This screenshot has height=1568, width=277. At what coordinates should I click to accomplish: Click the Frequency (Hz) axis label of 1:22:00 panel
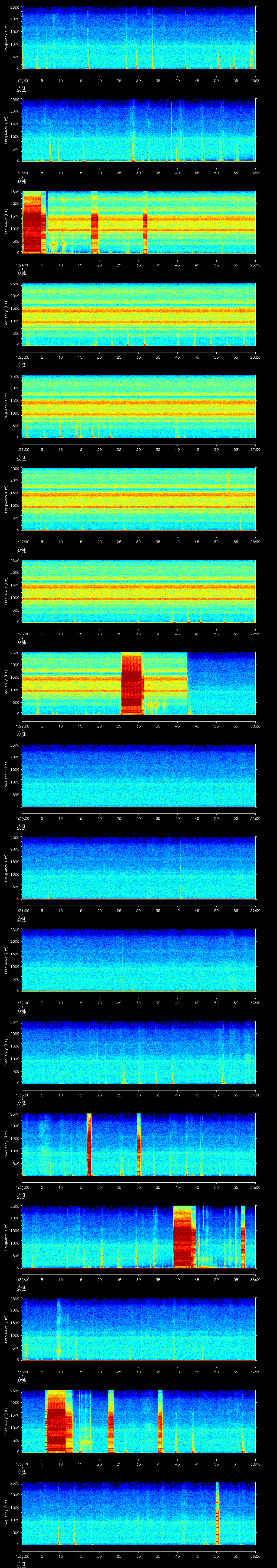[x=6, y=38]
